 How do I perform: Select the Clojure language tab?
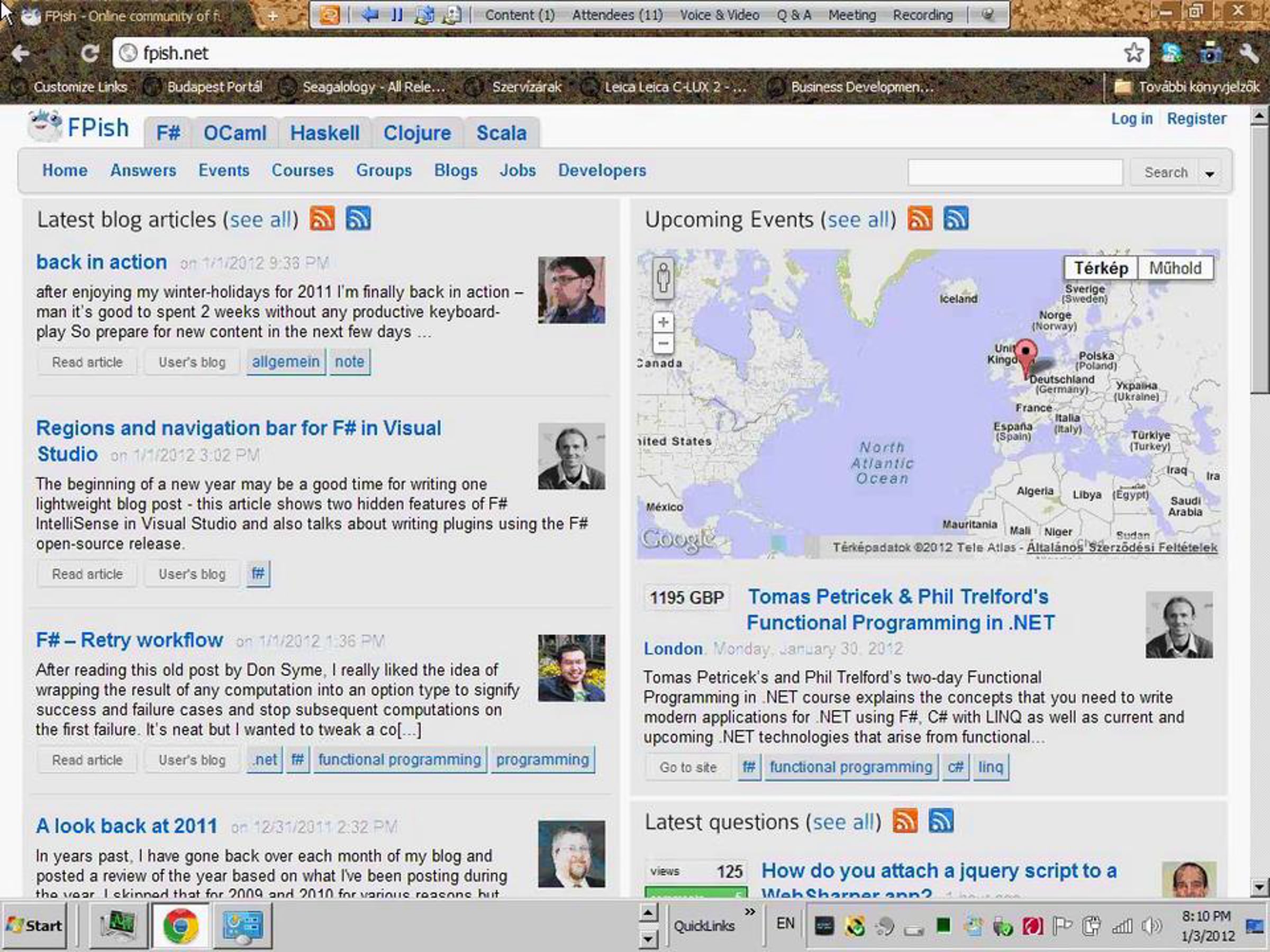pos(418,133)
